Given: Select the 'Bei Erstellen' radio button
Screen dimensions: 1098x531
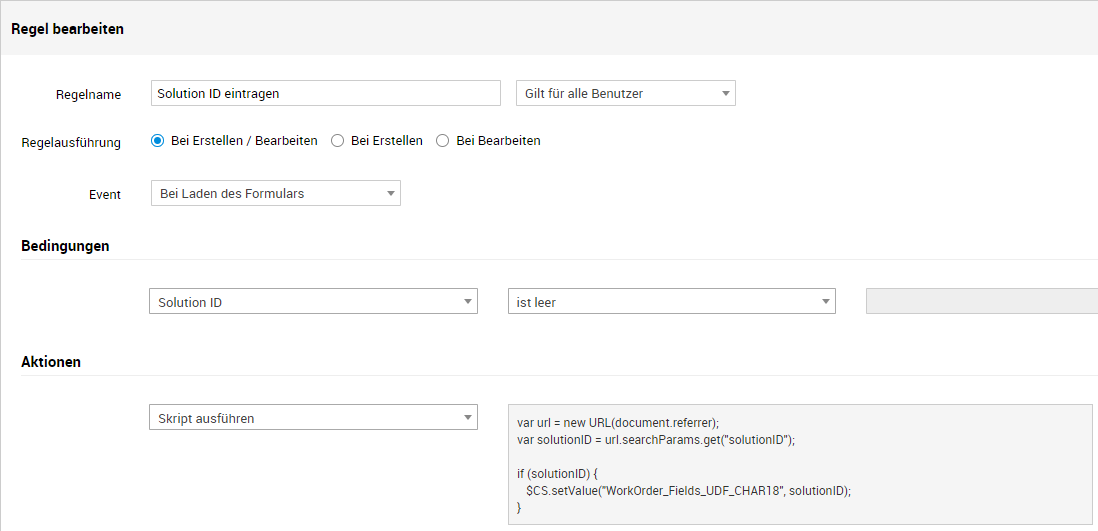Looking at the screenshot, I should click(338, 141).
